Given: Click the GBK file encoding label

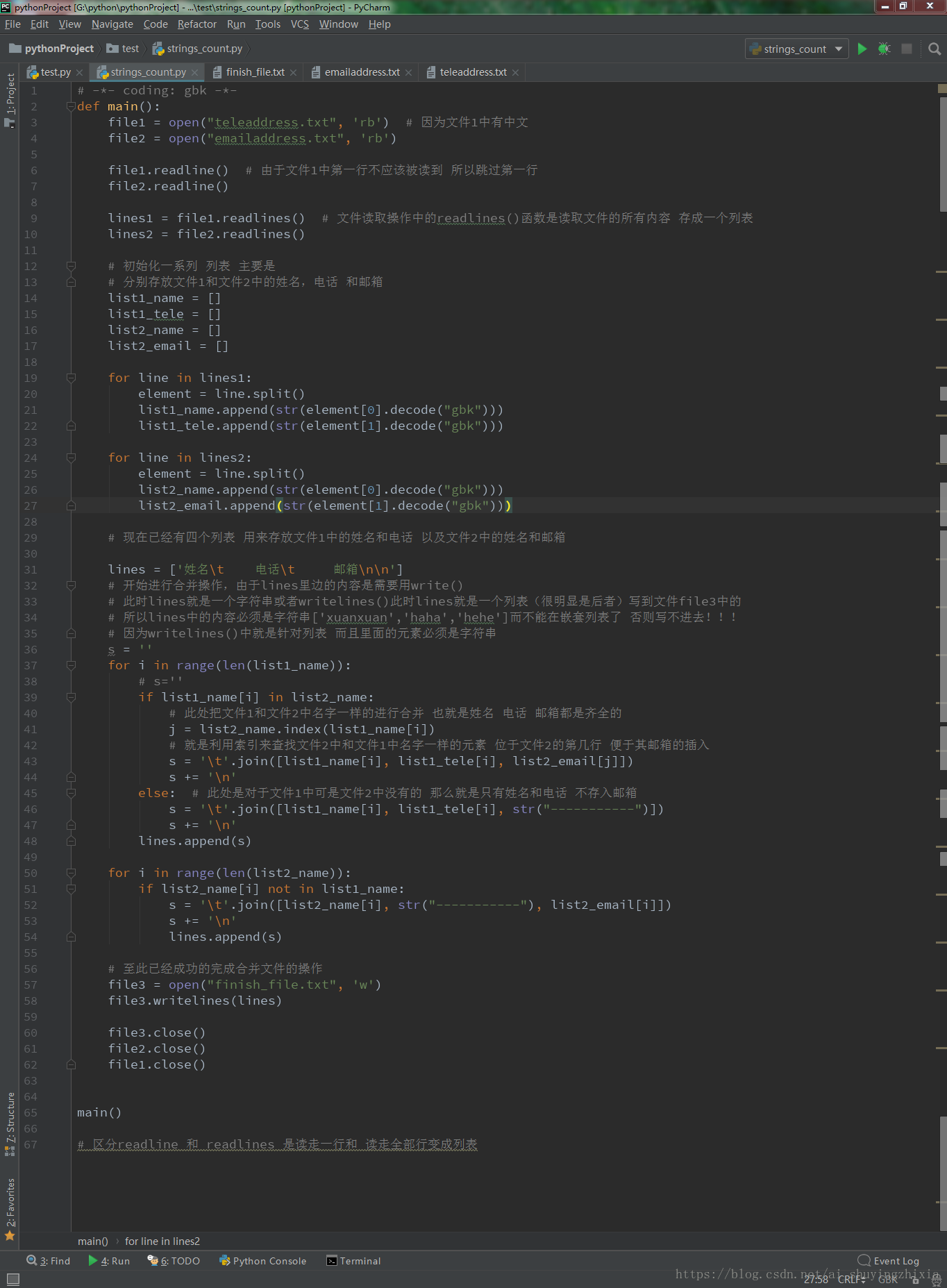Looking at the screenshot, I should (887, 1280).
